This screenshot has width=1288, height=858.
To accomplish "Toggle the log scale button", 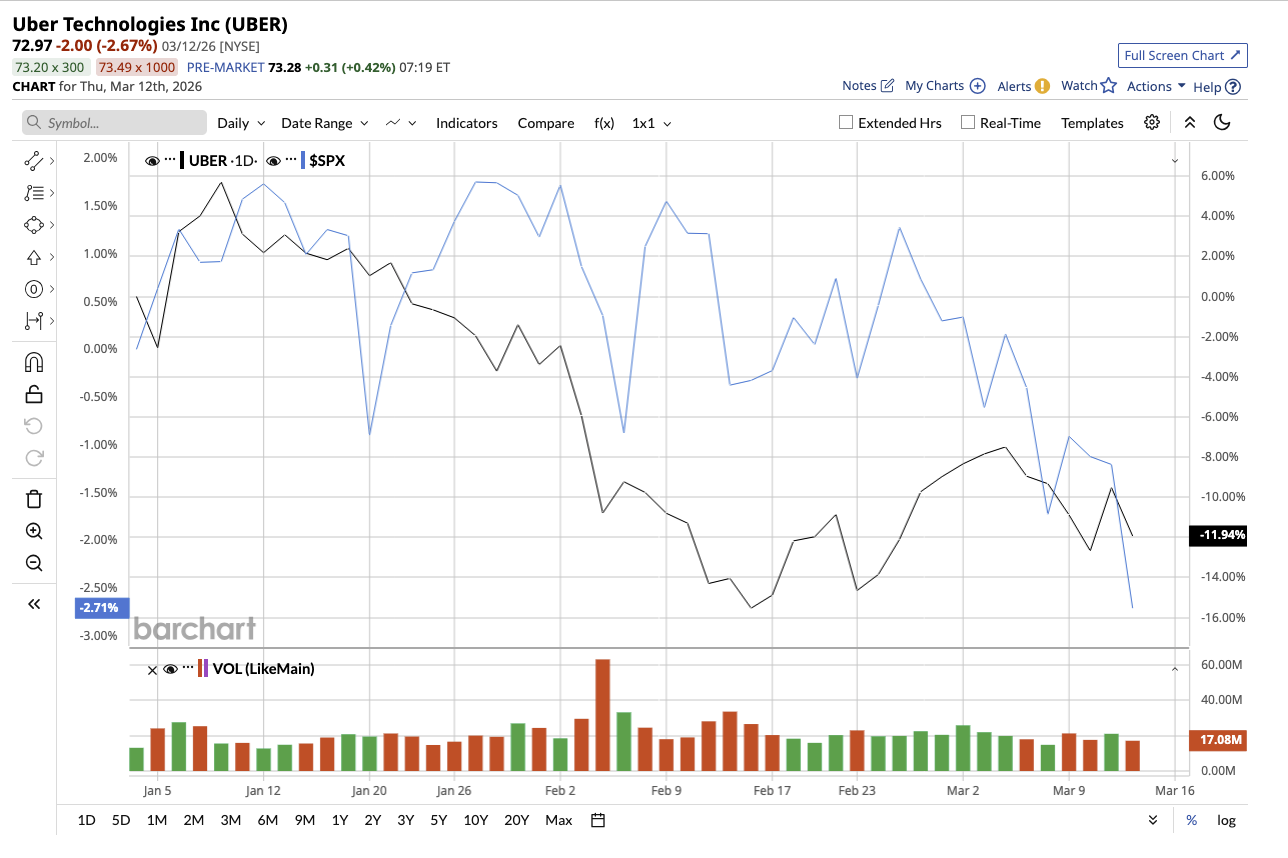I will pos(1226,820).
